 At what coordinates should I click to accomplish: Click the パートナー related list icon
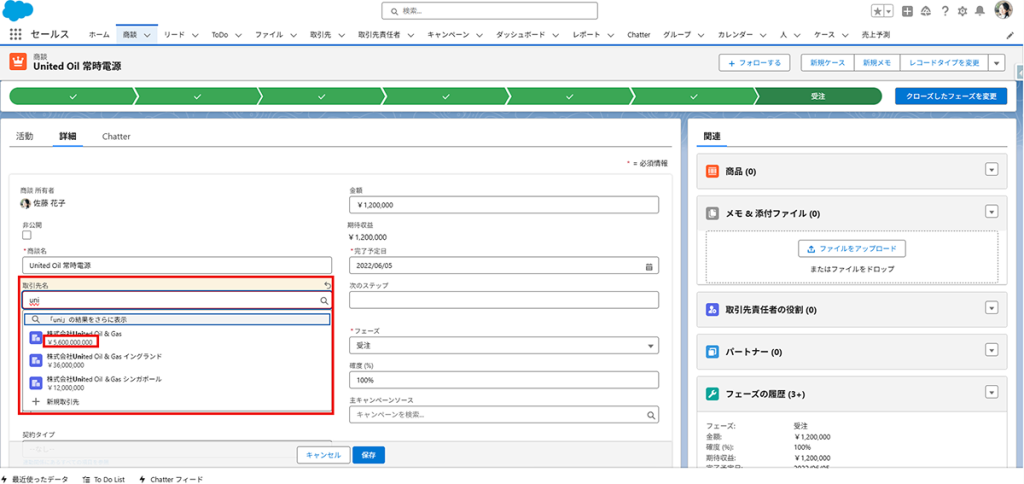[x=712, y=352]
